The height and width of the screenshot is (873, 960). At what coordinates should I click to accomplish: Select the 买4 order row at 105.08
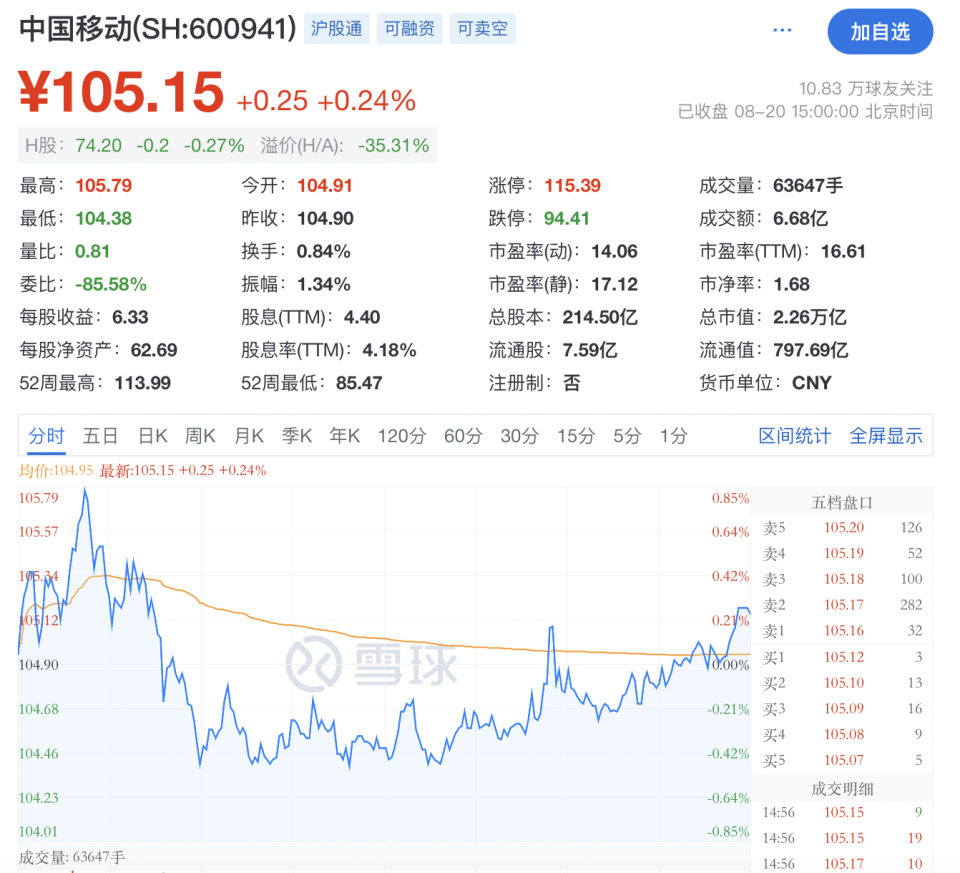(842, 734)
